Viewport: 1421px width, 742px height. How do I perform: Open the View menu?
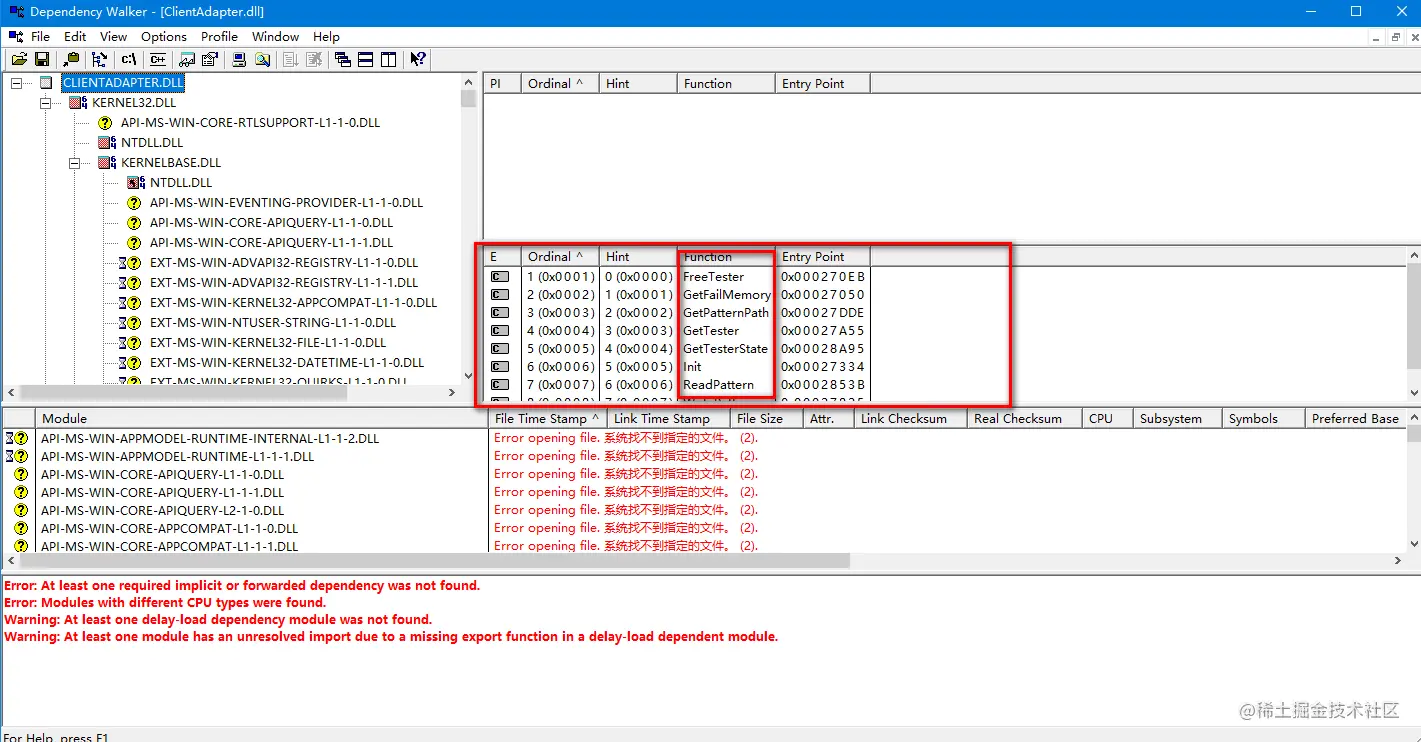pos(113,36)
